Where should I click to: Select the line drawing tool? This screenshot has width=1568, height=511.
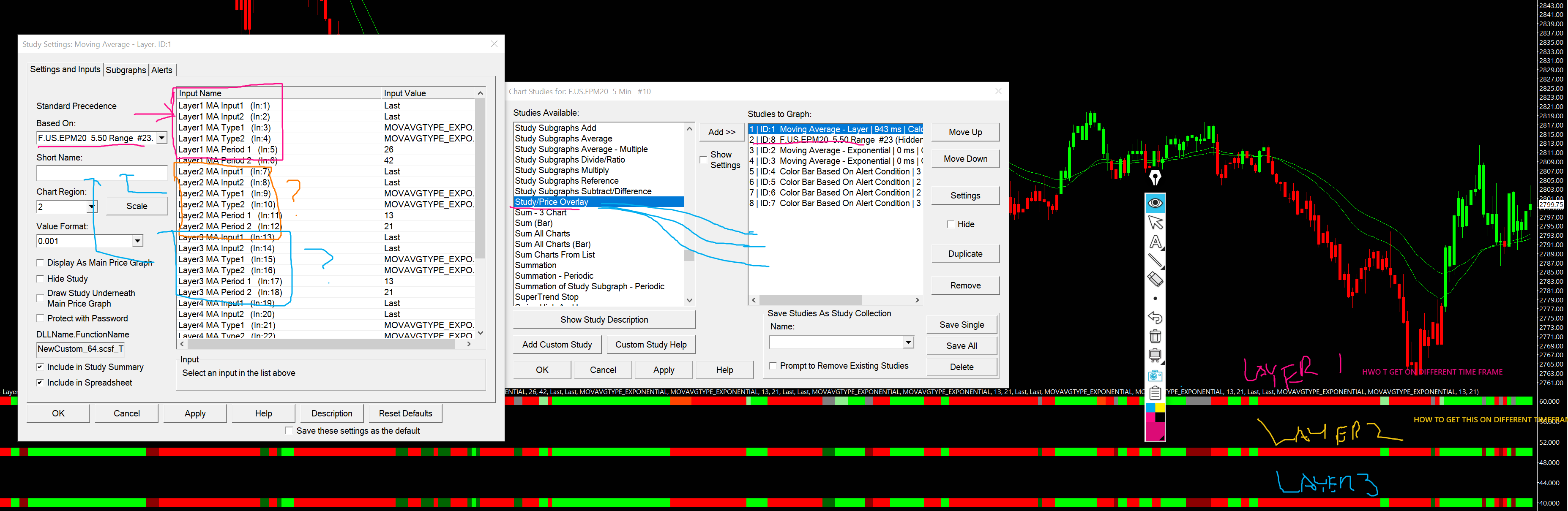(x=1155, y=261)
